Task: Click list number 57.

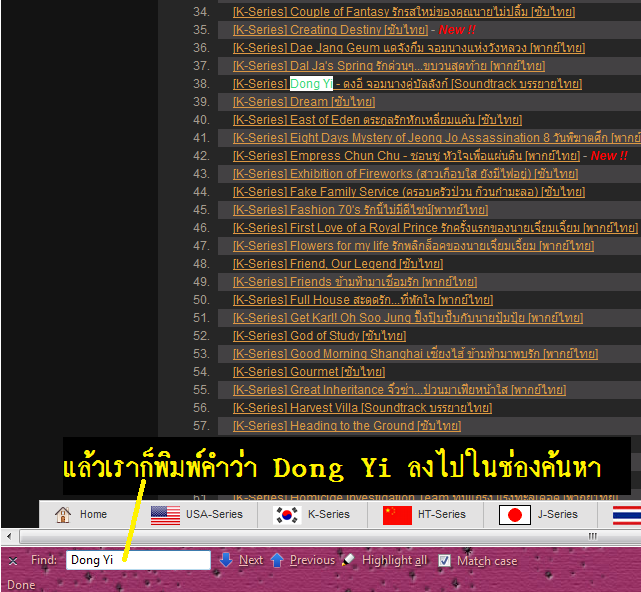Action: pyautogui.click(x=201, y=426)
